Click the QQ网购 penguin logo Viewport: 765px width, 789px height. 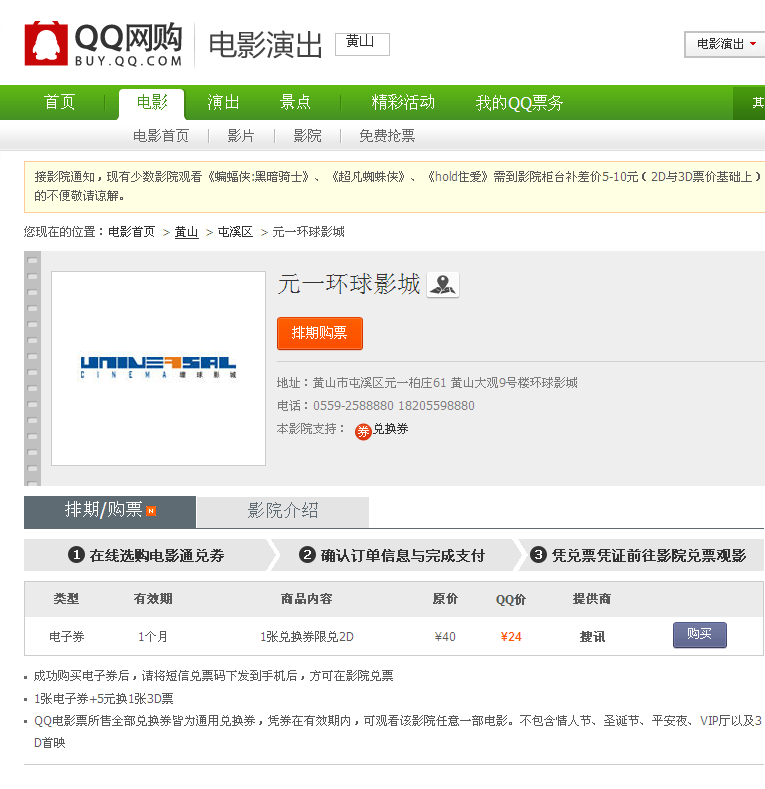pyautogui.click(x=46, y=43)
